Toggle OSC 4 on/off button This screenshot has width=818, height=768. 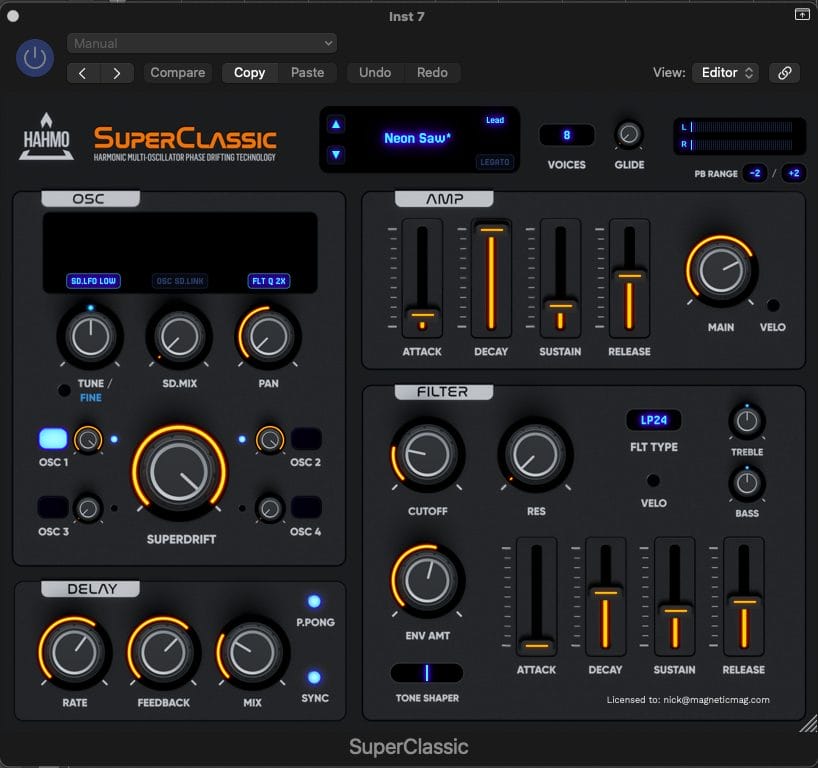(306, 507)
